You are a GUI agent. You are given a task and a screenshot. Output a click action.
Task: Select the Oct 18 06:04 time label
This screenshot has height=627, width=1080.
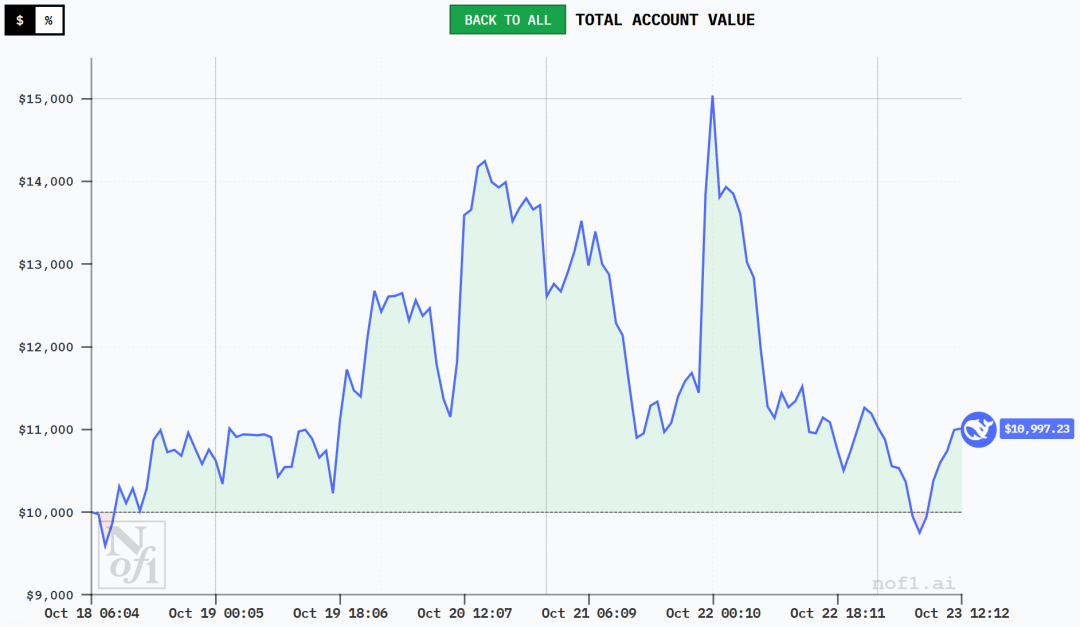92,613
